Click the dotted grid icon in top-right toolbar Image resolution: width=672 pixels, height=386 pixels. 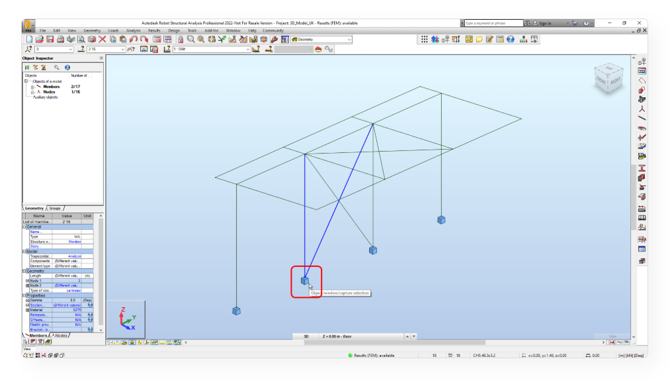pyautogui.click(x=424, y=39)
